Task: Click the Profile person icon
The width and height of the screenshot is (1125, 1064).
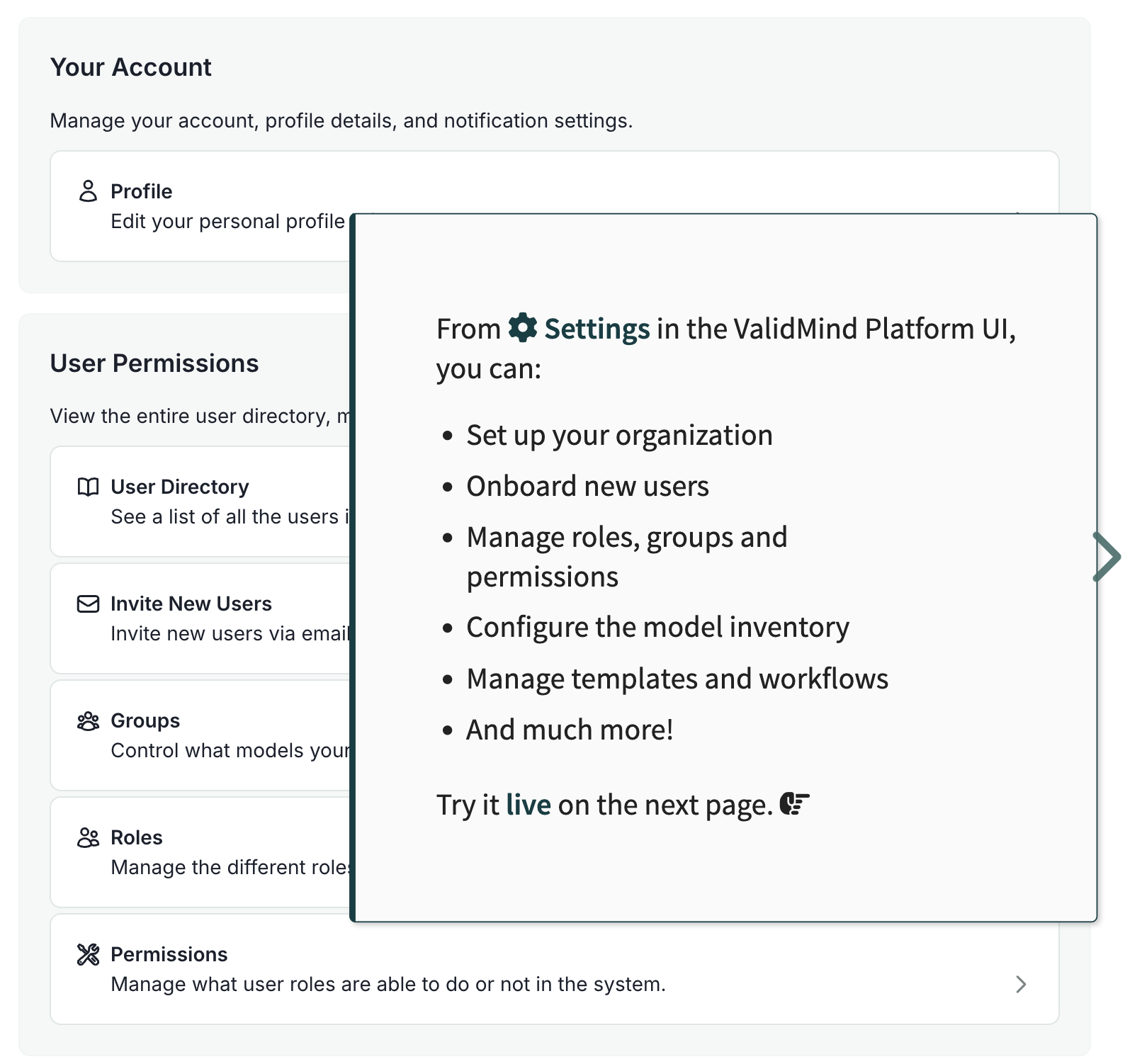Action: pyautogui.click(x=88, y=191)
